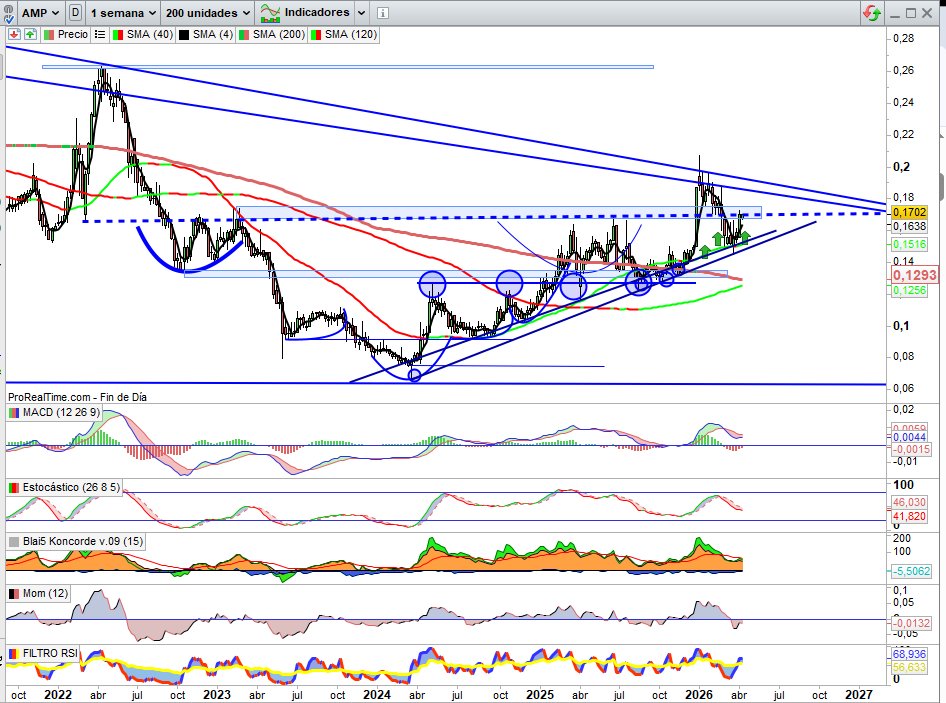The height and width of the screenshot is (703, 946).
Task: Click the yellow 0,1702 price label
Action: (x=909, y=212)
